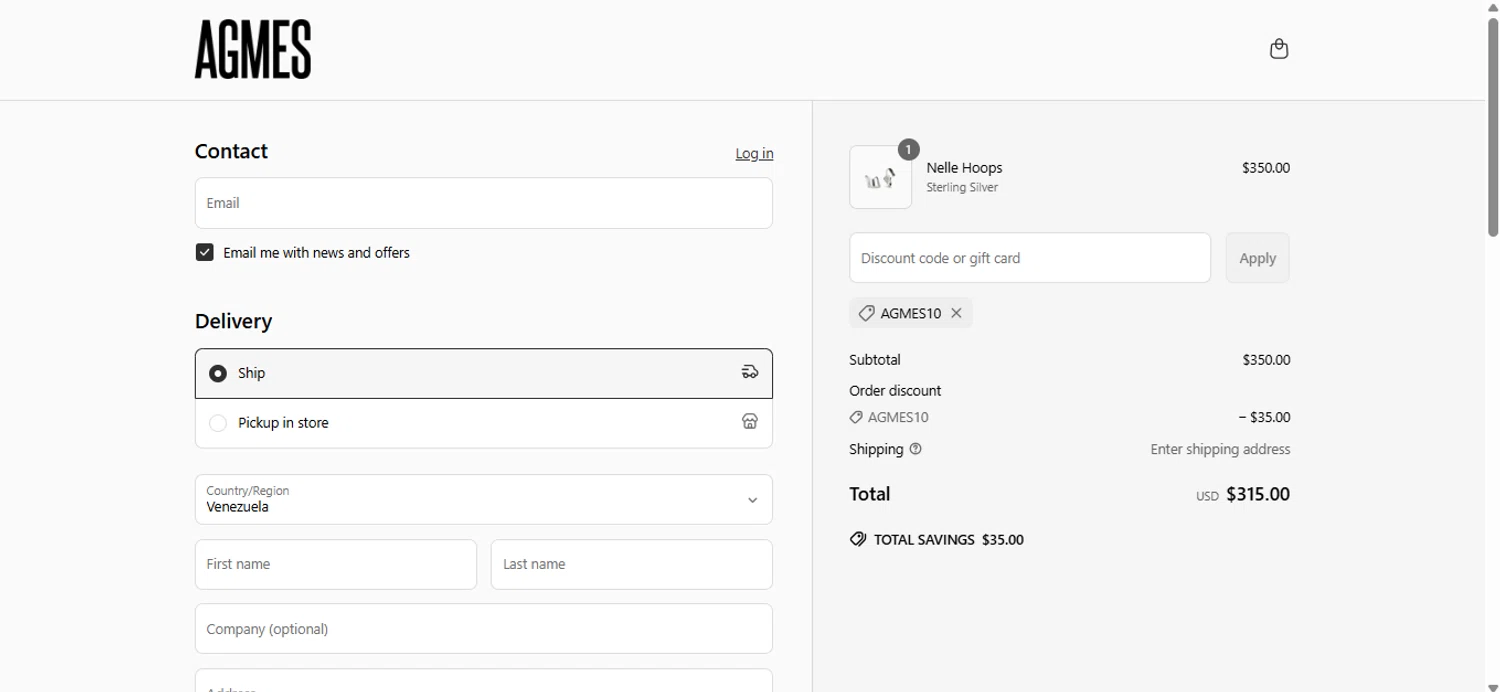Click the scrollbar up arrow
This screenshot has height=692, width=1500.
tap(1493, 6)
